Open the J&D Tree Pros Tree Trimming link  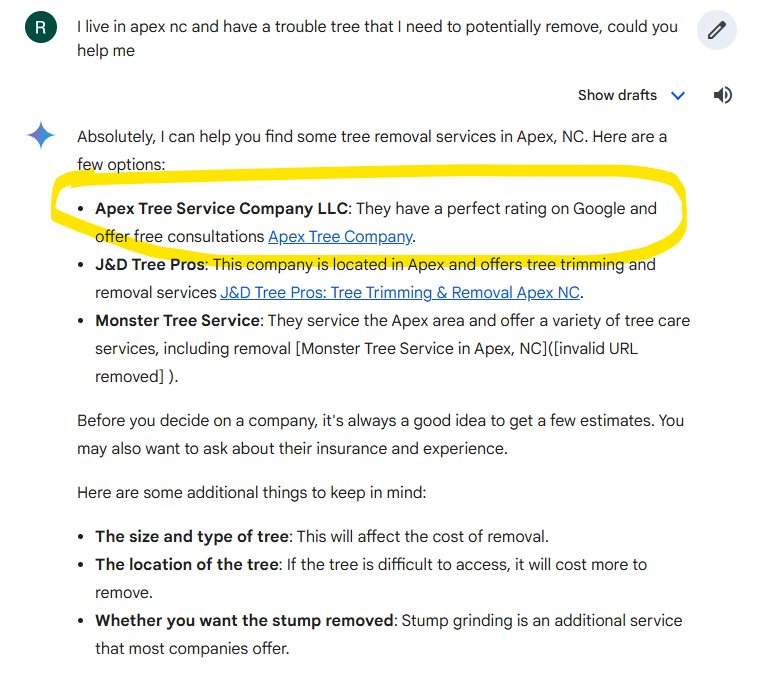[x=400, y=293]
